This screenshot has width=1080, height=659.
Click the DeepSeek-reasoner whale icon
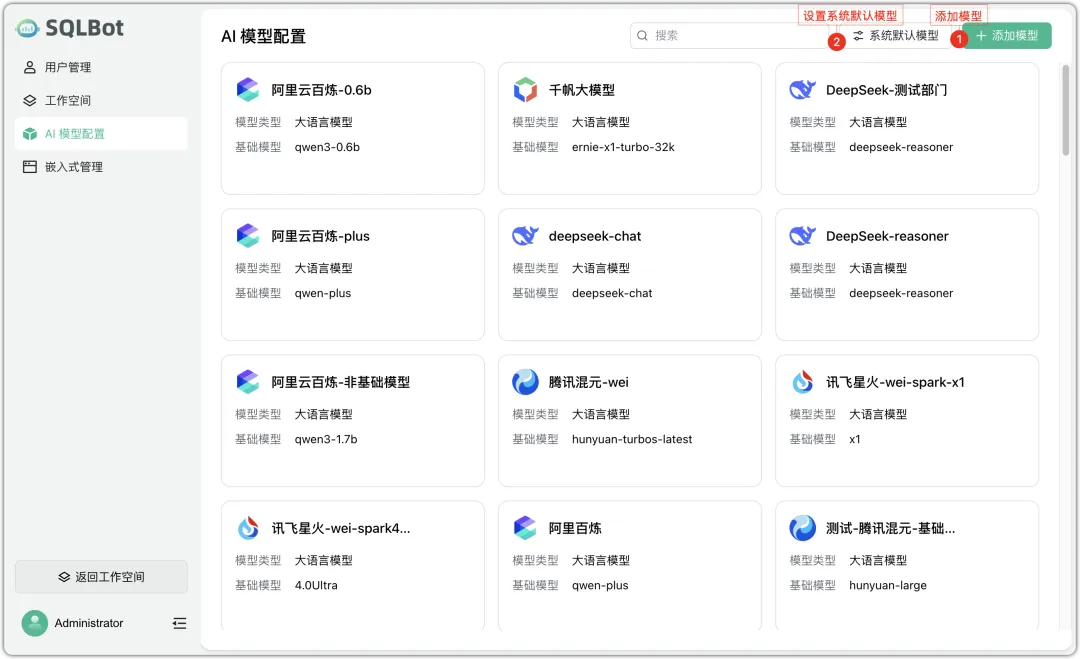[802, 236]
